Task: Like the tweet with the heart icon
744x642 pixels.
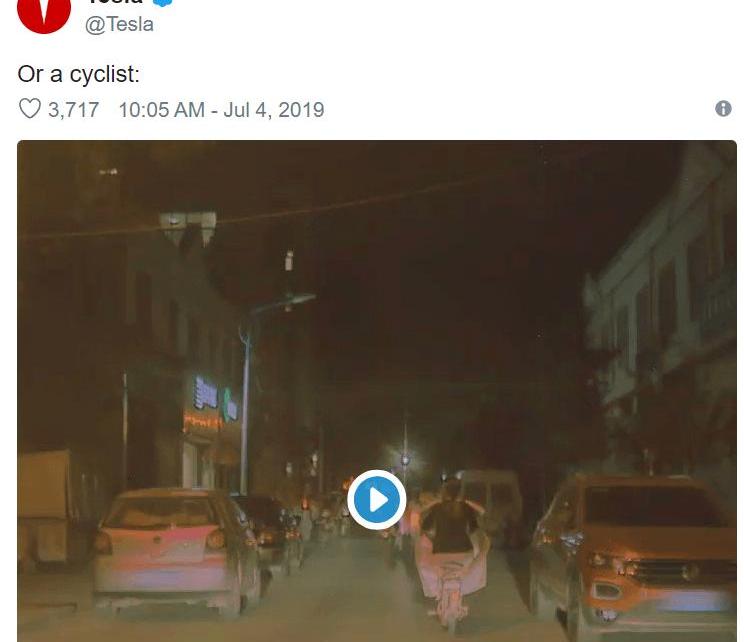Action: 30,109
